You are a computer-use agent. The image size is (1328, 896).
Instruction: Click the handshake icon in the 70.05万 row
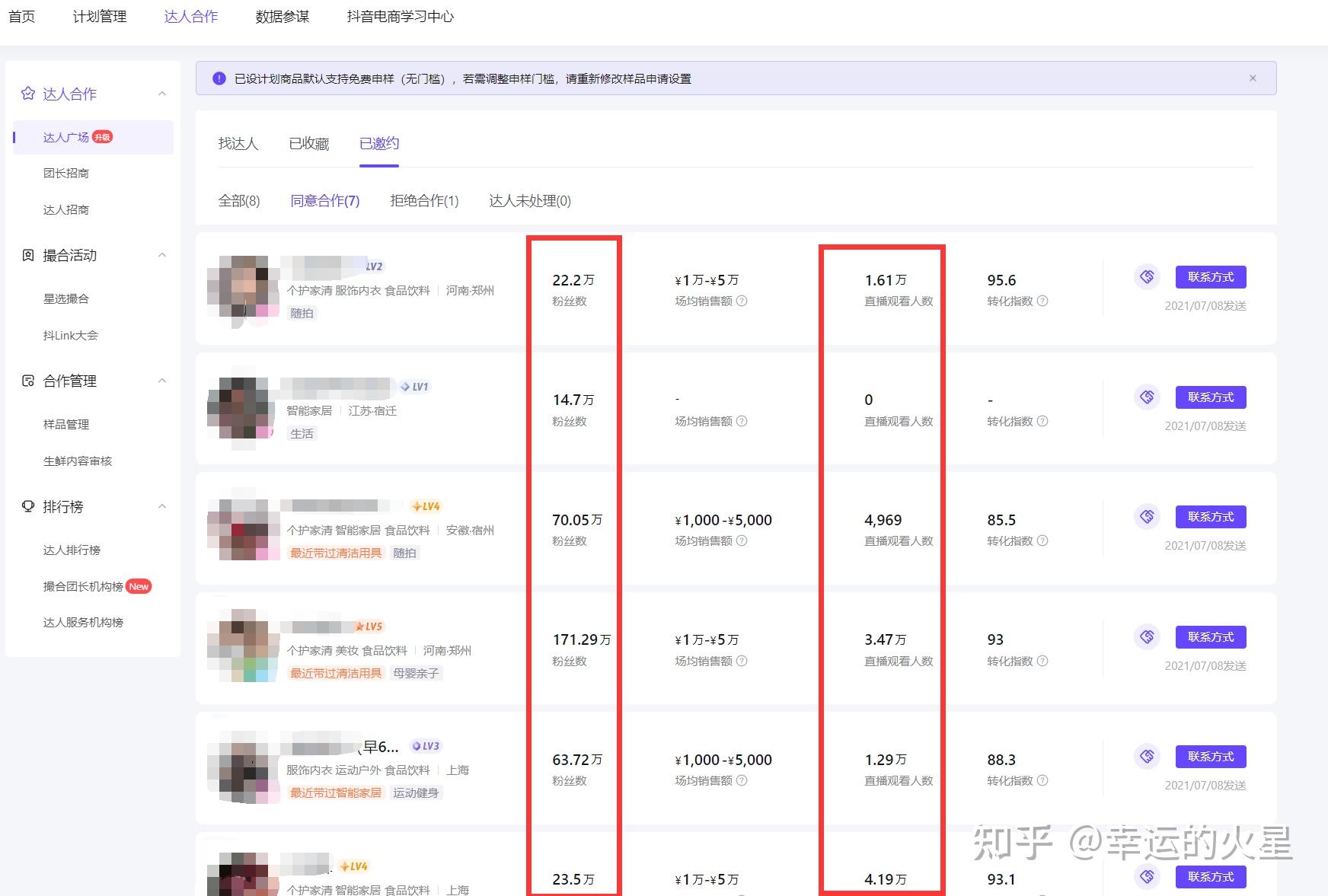(1148, 517)
